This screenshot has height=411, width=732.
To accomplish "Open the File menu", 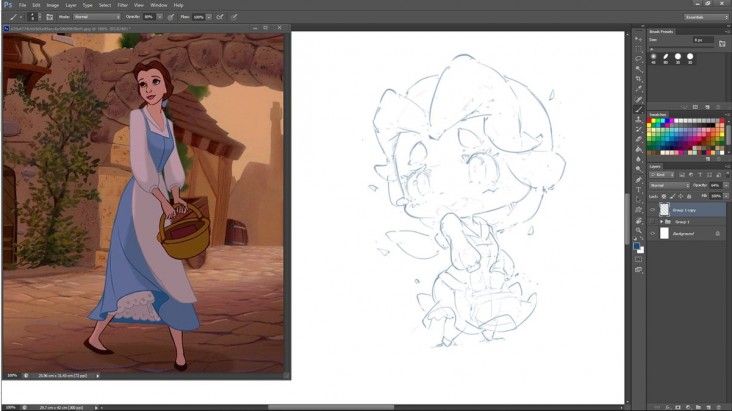I will 22,5.
